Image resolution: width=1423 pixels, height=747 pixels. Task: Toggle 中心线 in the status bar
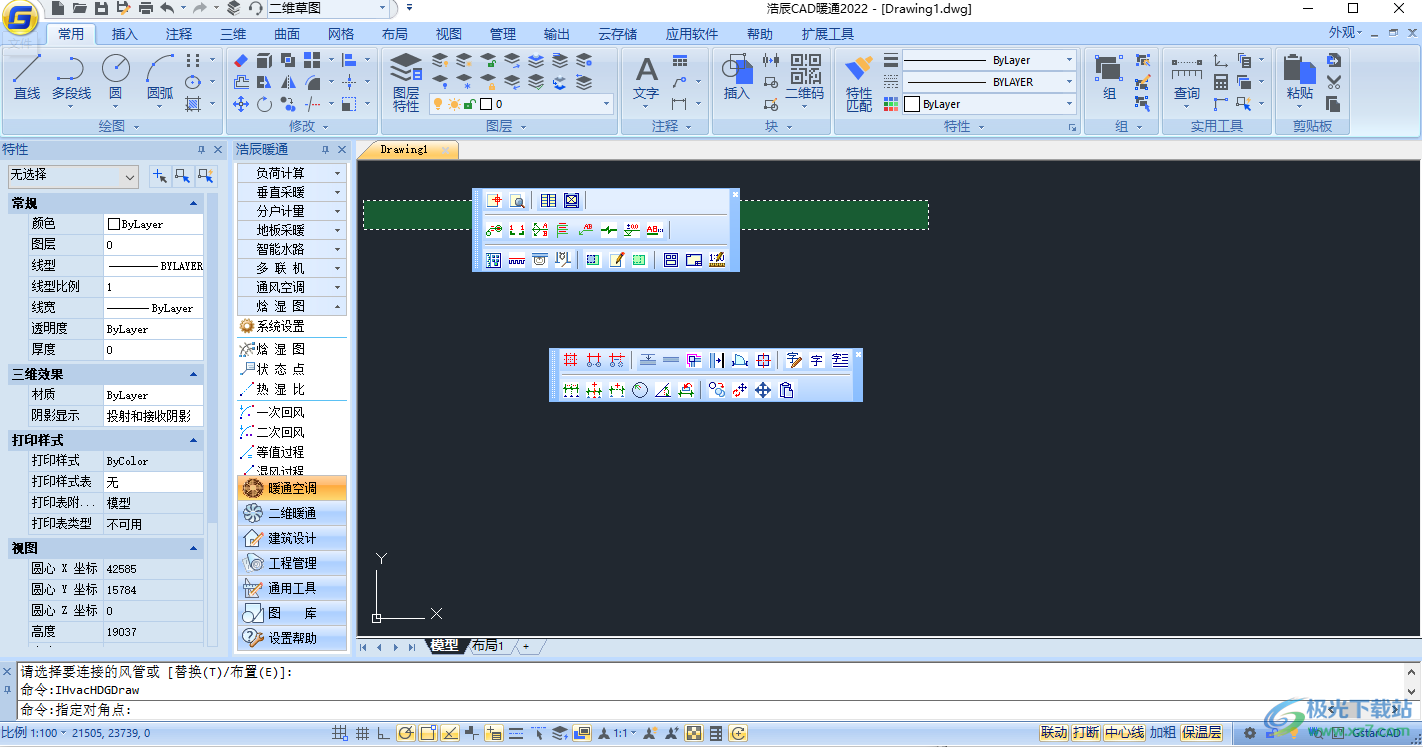click(1124, 733)
